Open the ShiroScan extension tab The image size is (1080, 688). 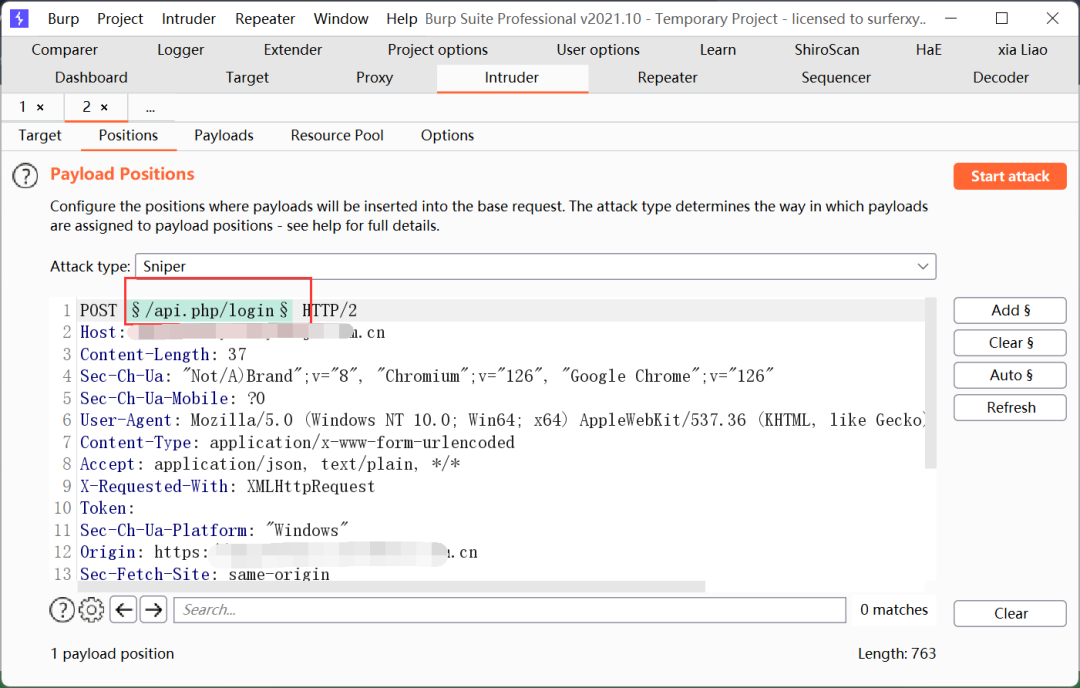tap(827, 50)
